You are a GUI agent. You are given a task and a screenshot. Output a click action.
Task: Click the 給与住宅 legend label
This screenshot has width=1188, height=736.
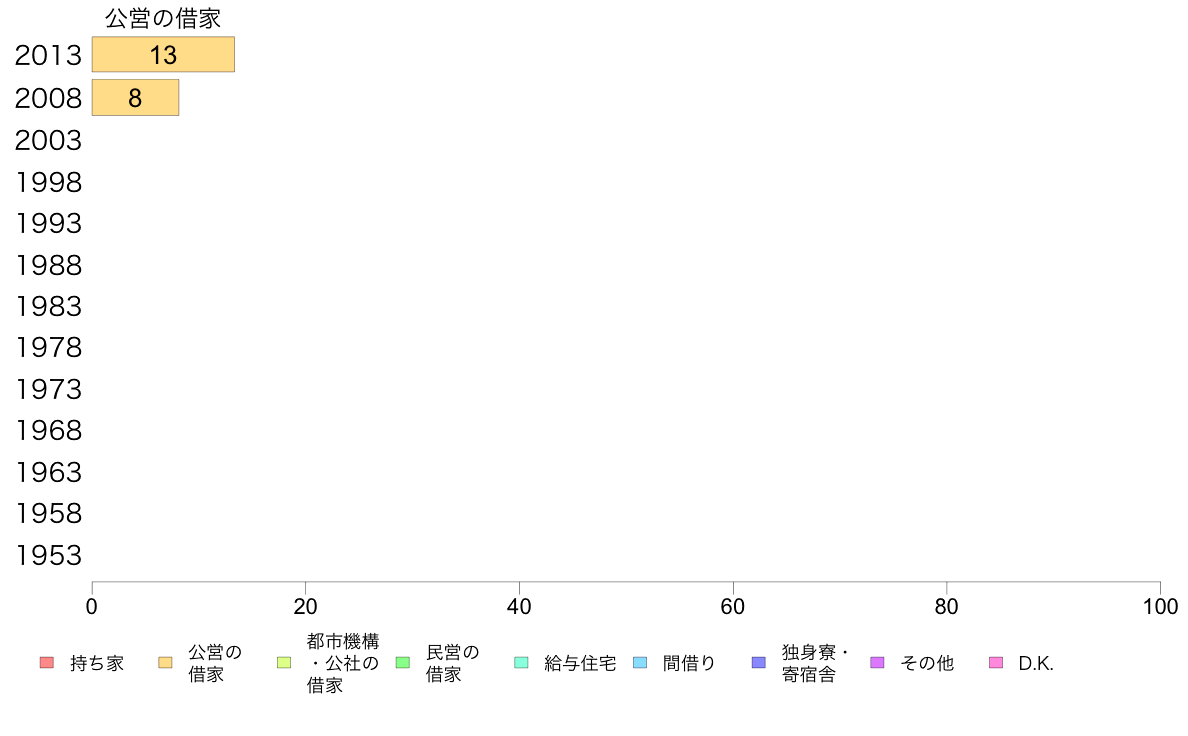tap(580, 663)
